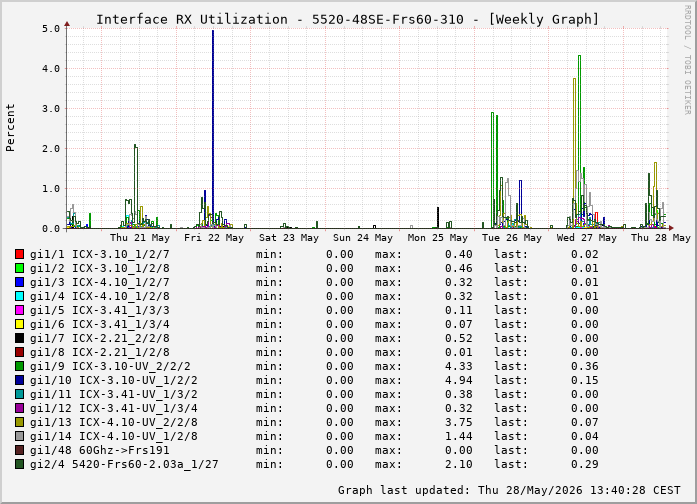Click the last value 0.29 for gi2/4
The image size is (697, 504).
585,464
